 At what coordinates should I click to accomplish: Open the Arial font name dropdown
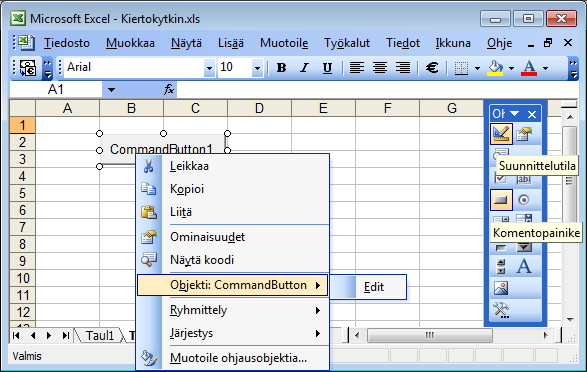pos(209,68)
